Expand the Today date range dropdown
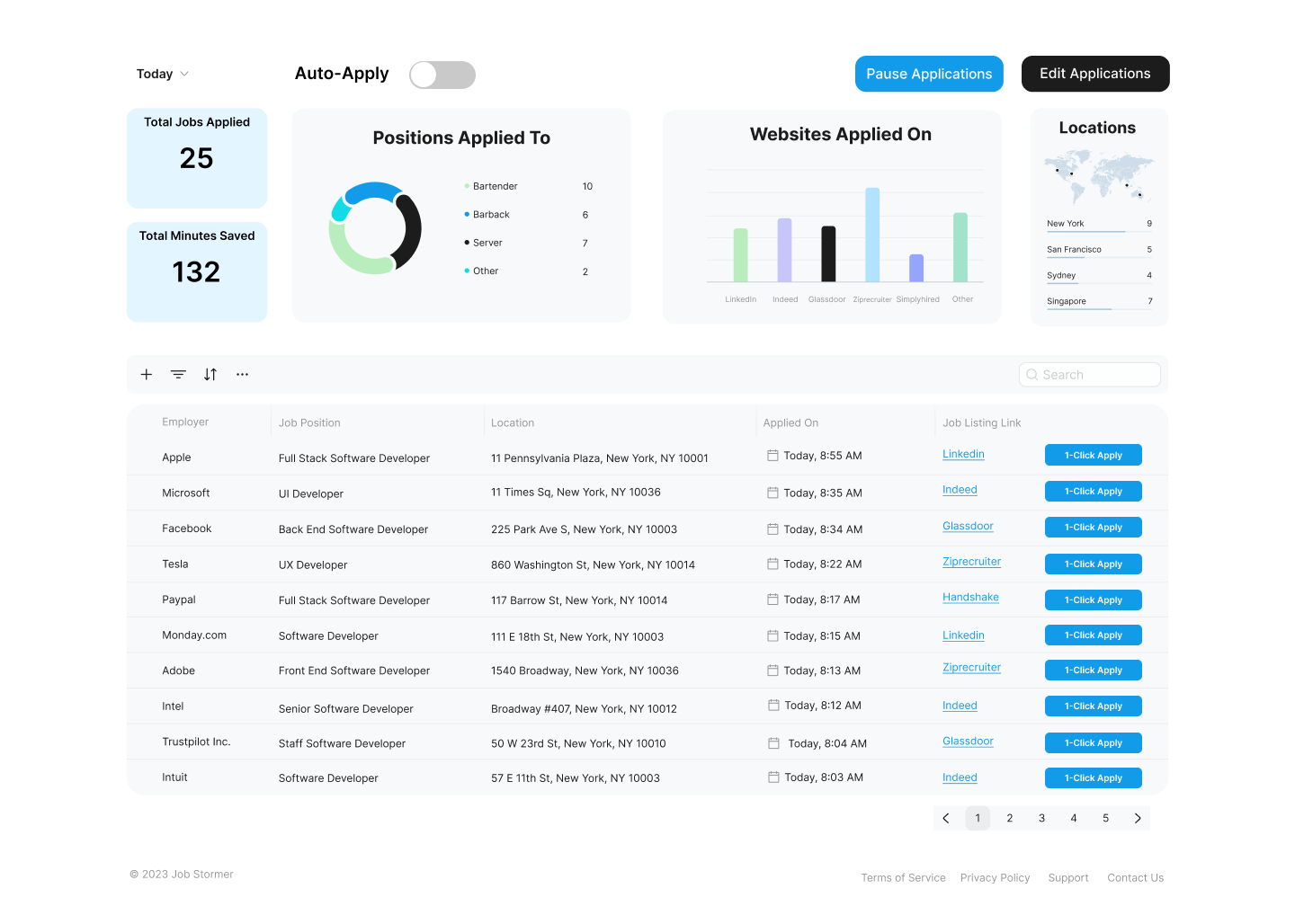Screen dimensions: 1295x924 (x=162, y=74)
